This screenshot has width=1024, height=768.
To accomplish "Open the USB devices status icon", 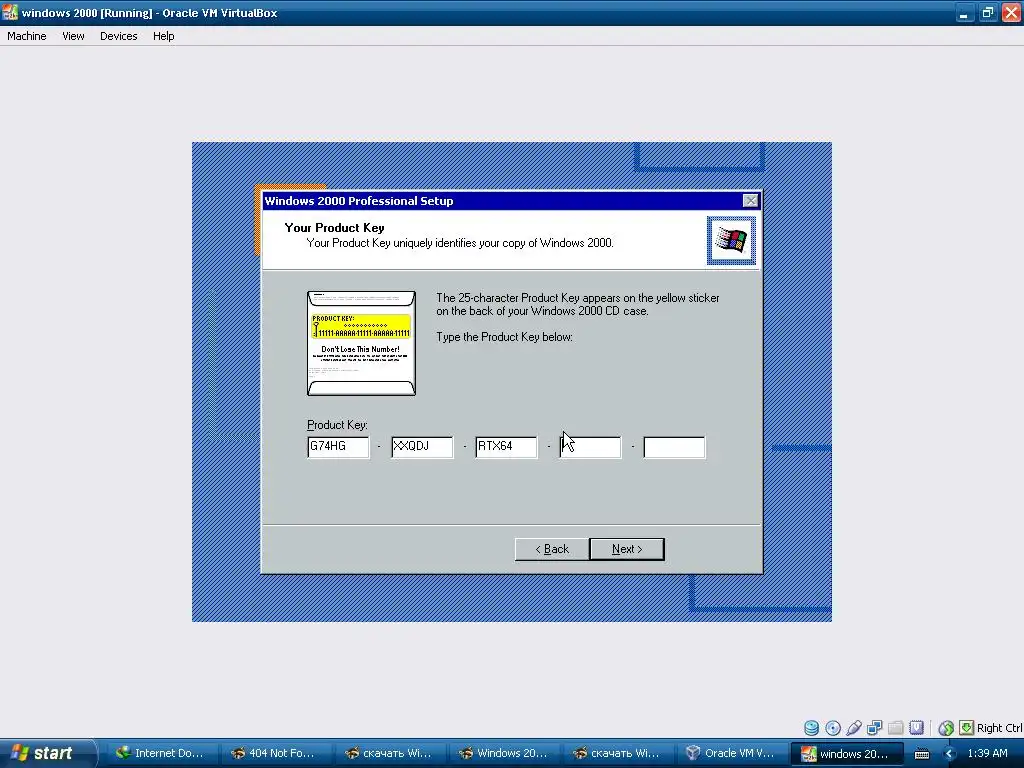I will pyautogui.click(x=854, y=728).
